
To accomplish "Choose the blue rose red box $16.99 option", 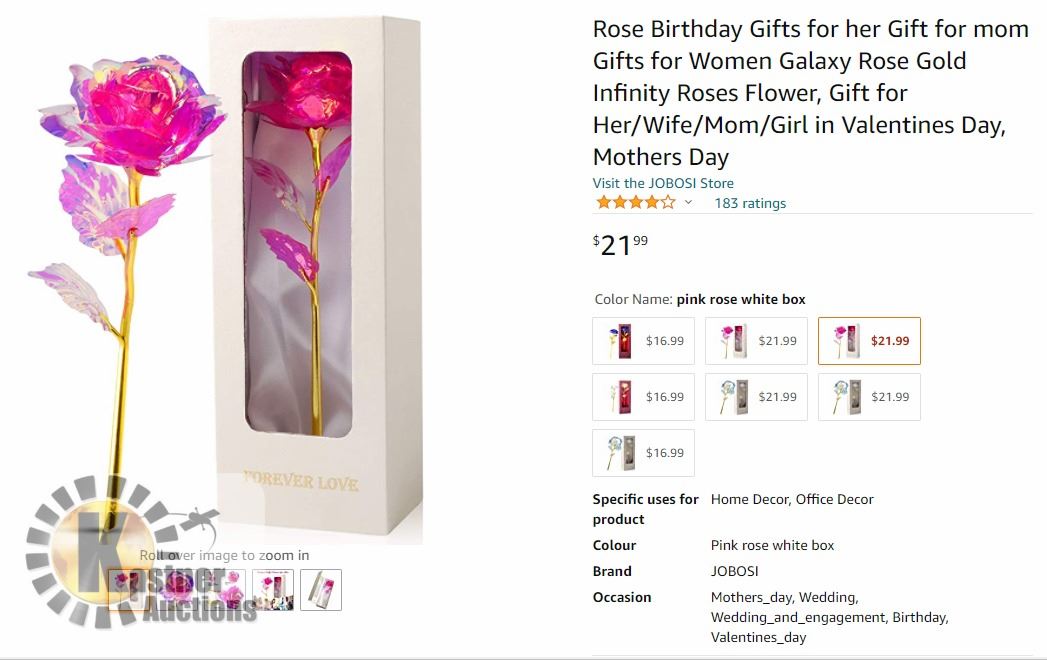I will pyautogui.click(x=643, y=341).
